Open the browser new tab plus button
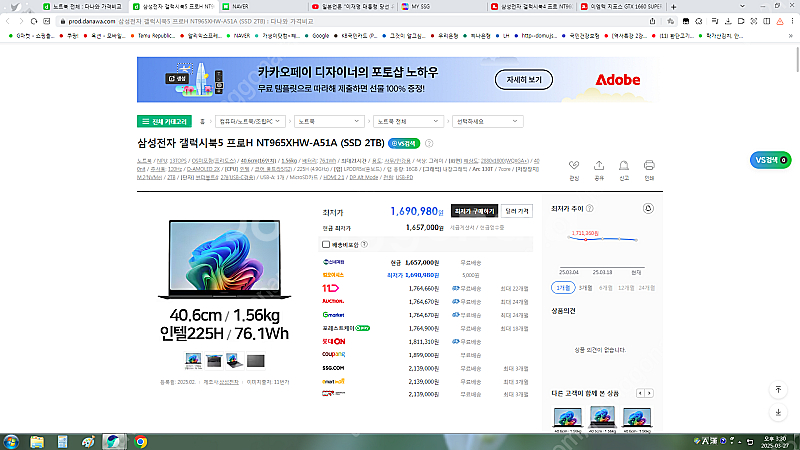The width and height of the screenshot is (800, 450). click(x=673, y=7)
